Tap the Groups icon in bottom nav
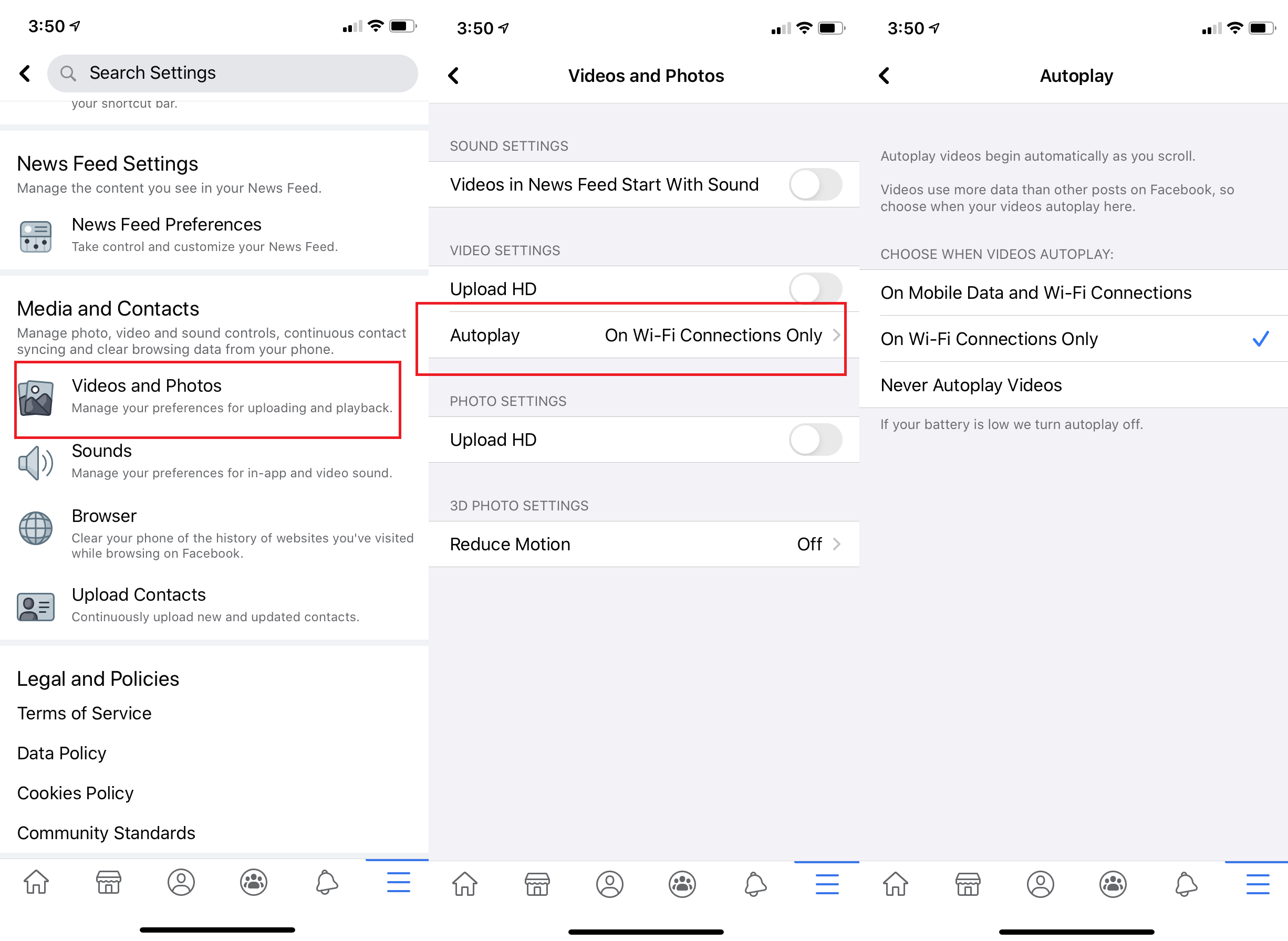The width and height of the screenshot is (1288, 941). coord(252,880)
